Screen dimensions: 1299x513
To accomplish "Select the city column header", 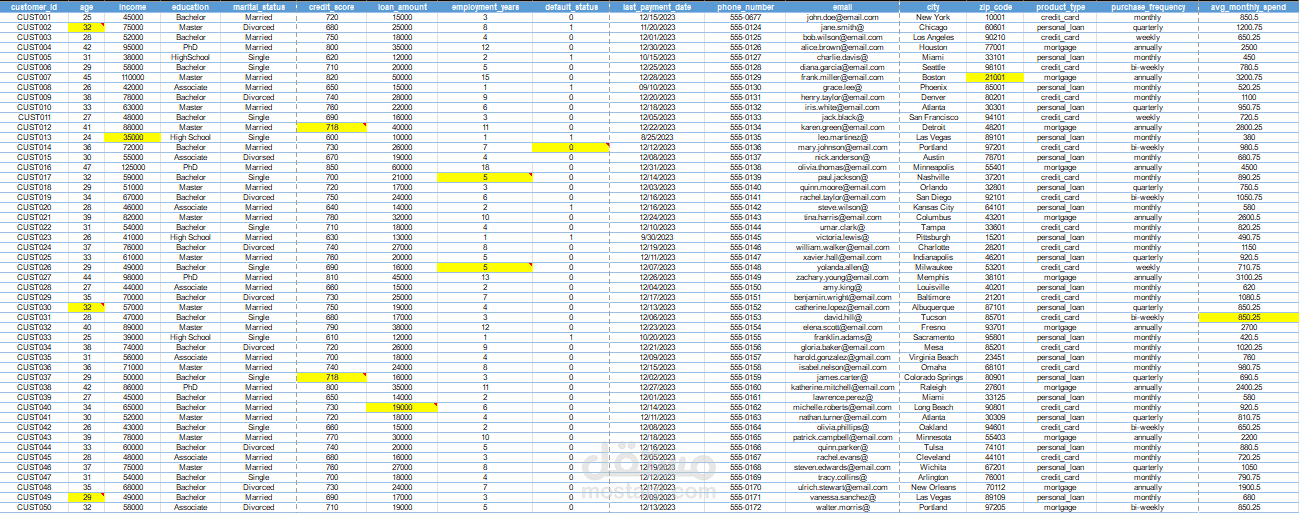I will (x=933, y=7).
